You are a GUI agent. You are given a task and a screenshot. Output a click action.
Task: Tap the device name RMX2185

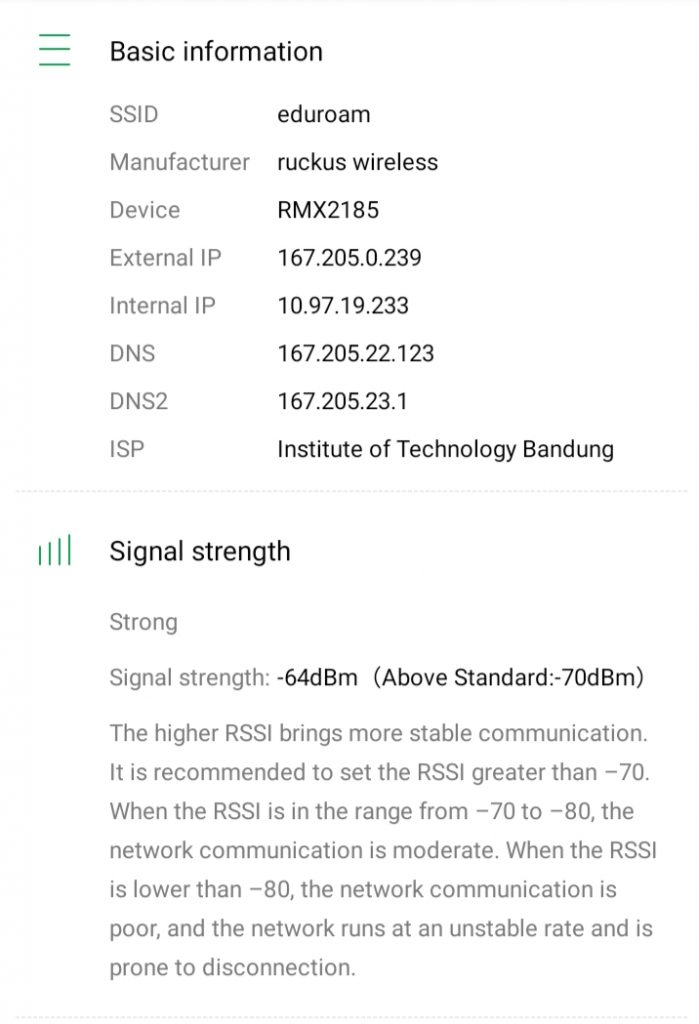point(328,210)
